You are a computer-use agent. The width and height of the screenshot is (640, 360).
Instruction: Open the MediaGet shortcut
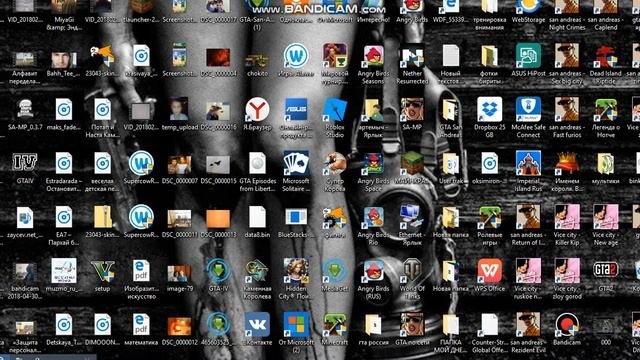tap(335, 271)
